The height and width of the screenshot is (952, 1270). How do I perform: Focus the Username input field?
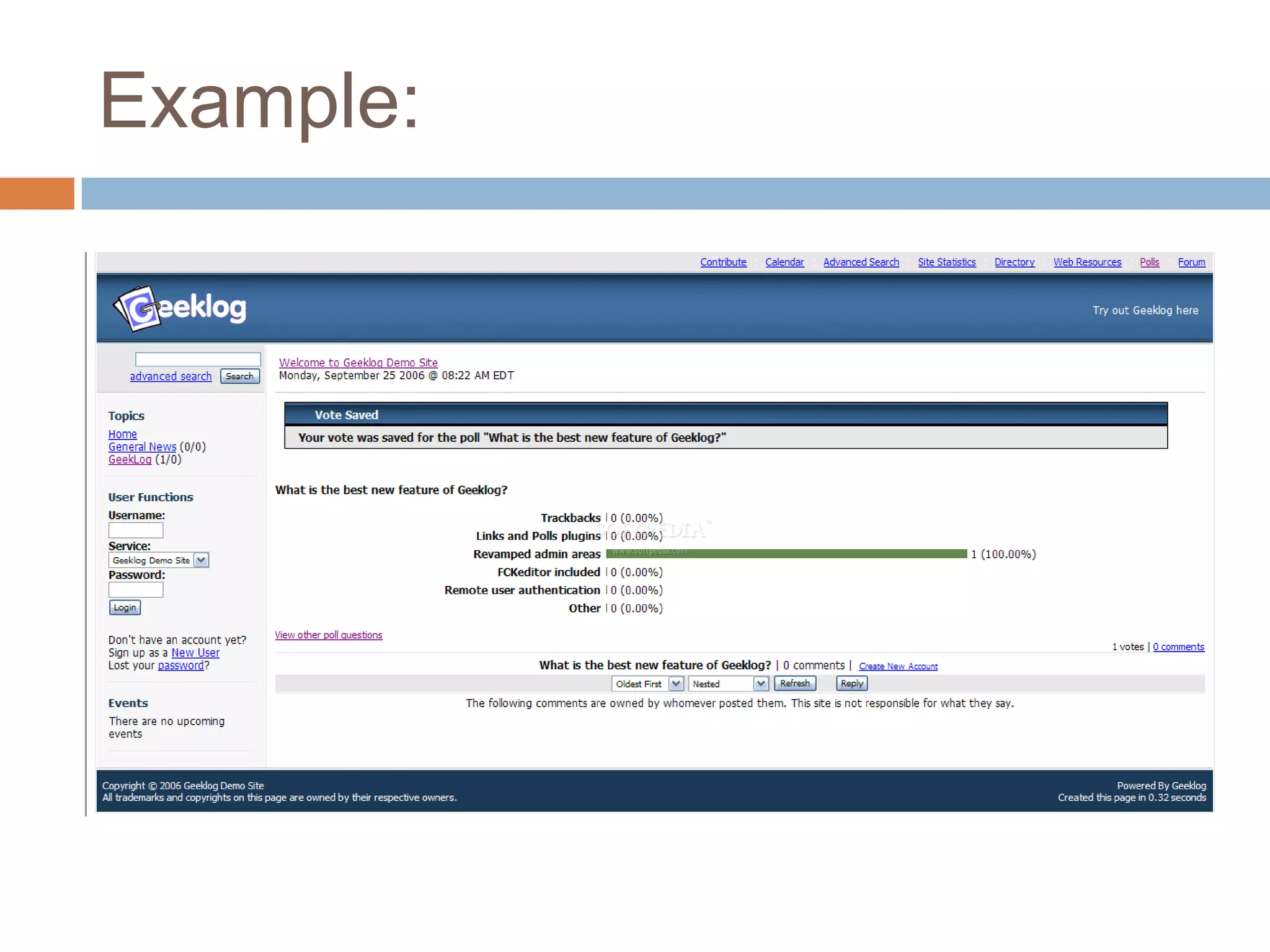[136, 531]
